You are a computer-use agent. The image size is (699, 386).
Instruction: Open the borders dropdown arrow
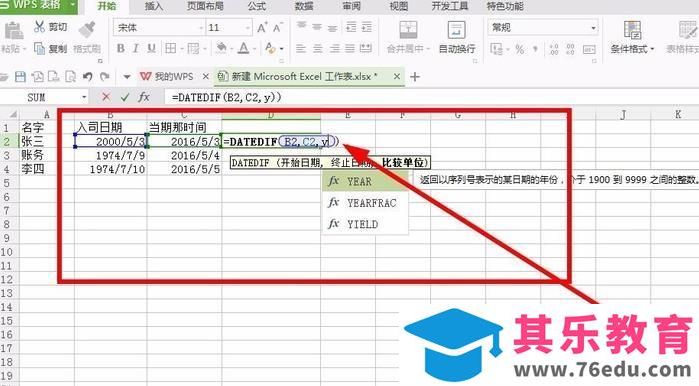coord(182,49)
